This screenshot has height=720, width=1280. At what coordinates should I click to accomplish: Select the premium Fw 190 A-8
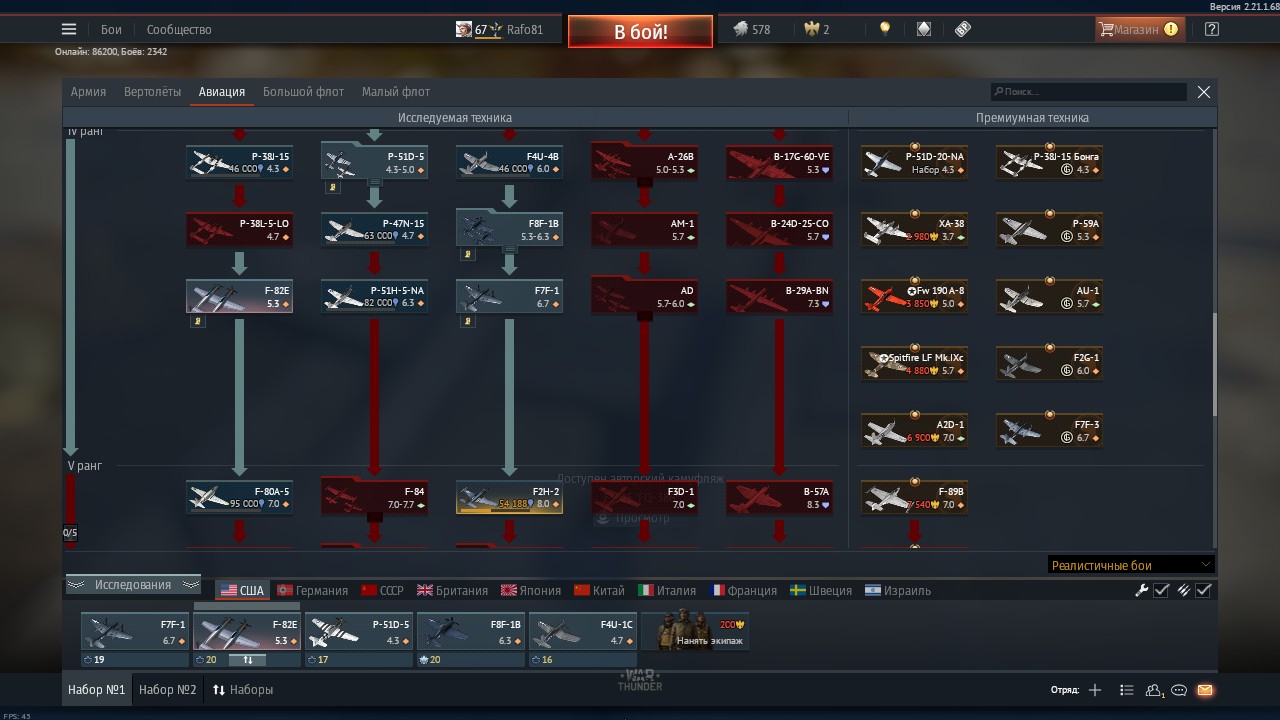click(x=914, y=296)
